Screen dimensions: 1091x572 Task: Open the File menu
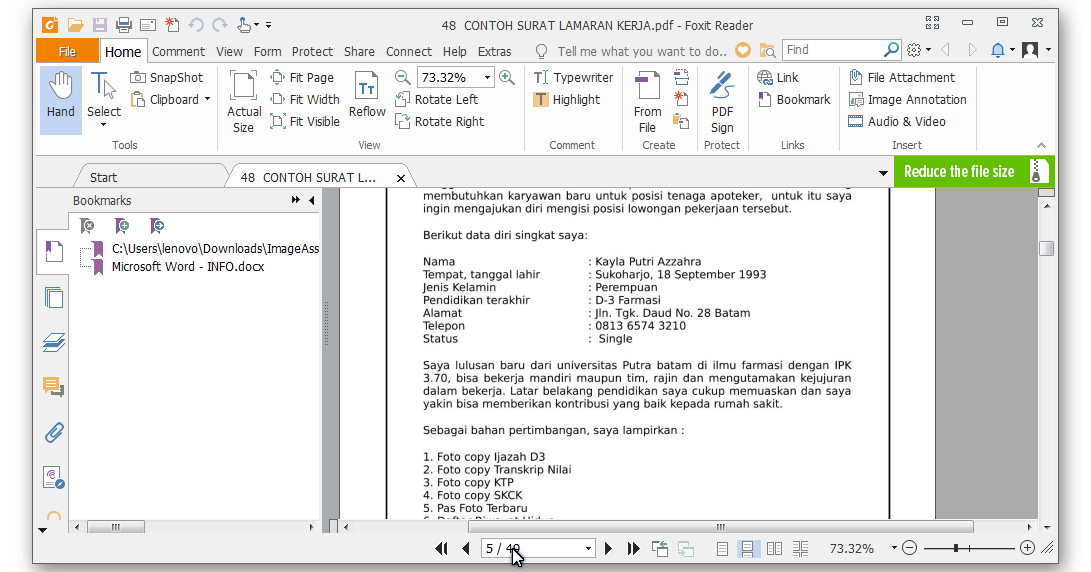pos(67,51)
